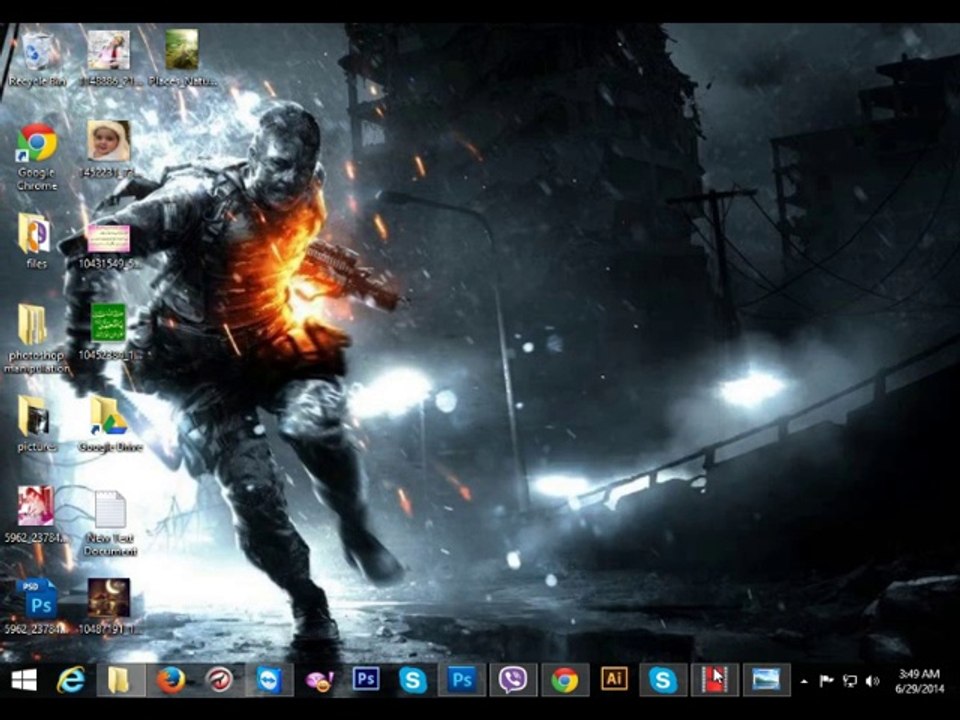This screenshot has width=960, height=720.
Task: Click the red filmstrip recorder taskbar icon
Action: point(714,680)
